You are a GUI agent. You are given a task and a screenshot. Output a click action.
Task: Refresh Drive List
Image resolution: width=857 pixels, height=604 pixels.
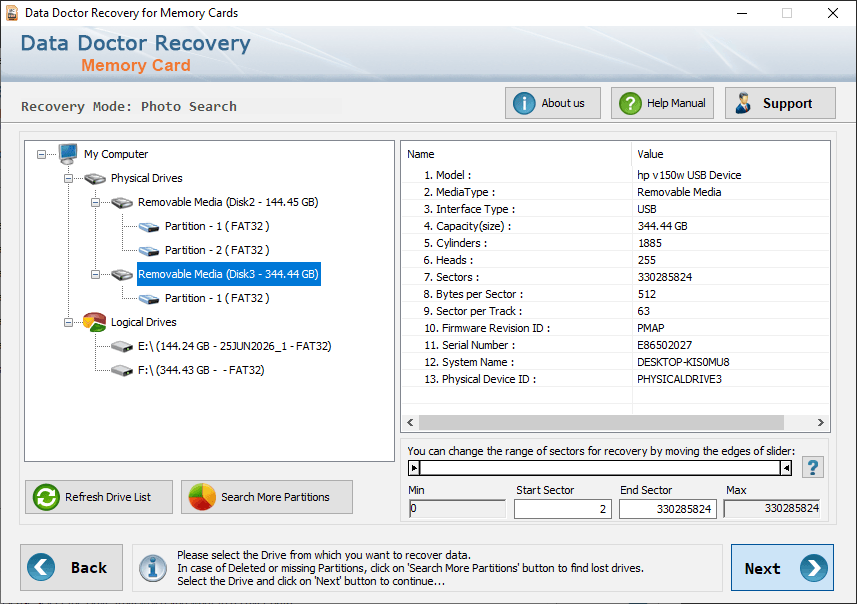coord(99,497)
